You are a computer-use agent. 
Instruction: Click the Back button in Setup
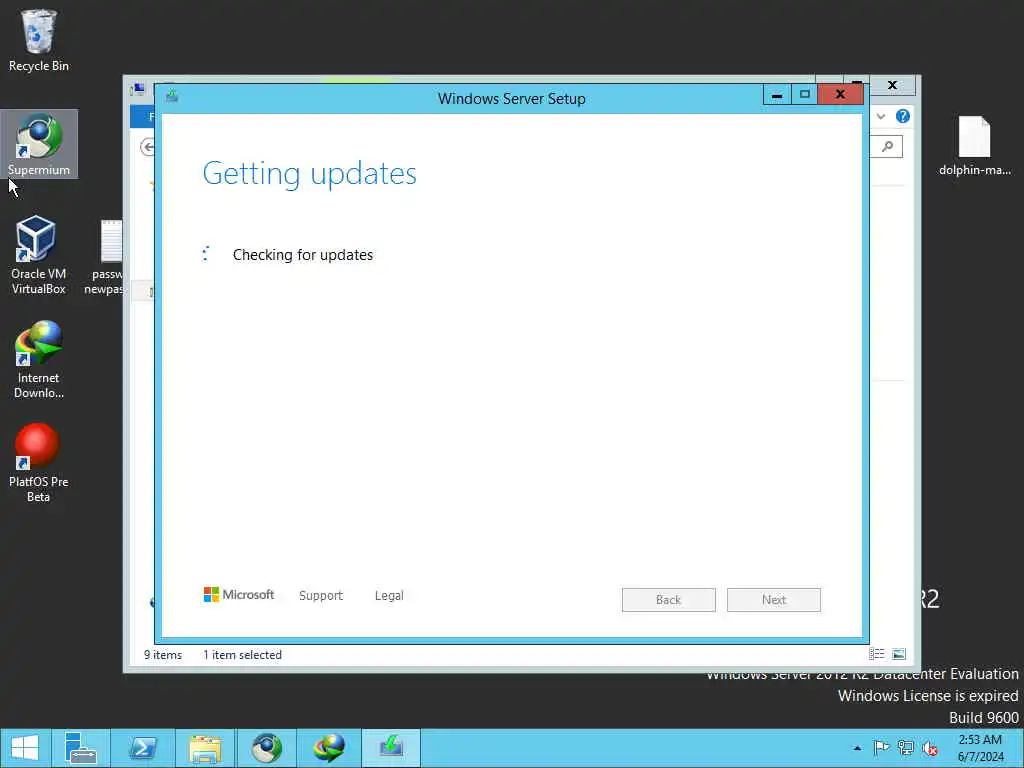[x=668, y=600]
